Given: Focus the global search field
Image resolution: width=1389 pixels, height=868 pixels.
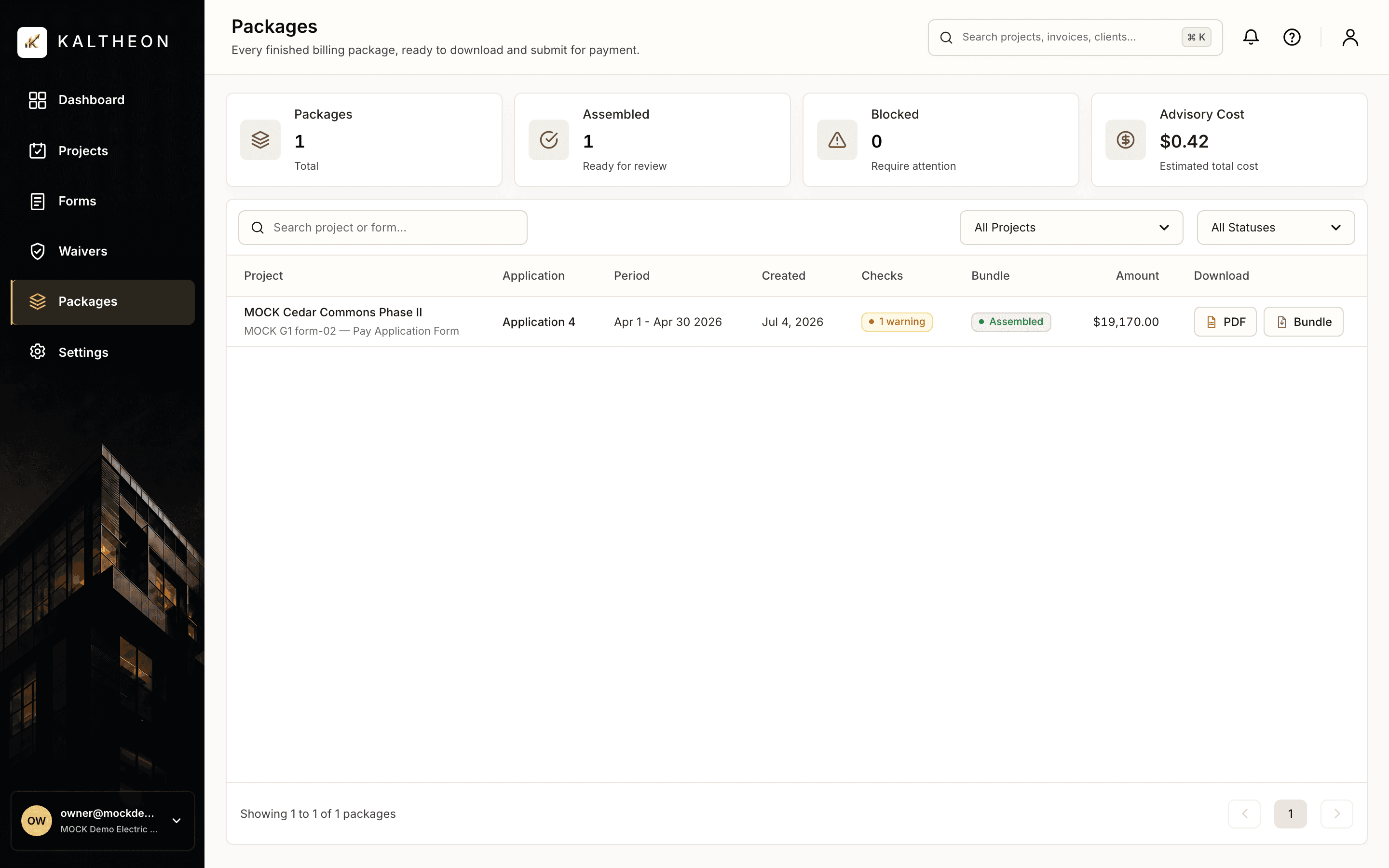Looking at the screenshot, I should pos(1075,37).
